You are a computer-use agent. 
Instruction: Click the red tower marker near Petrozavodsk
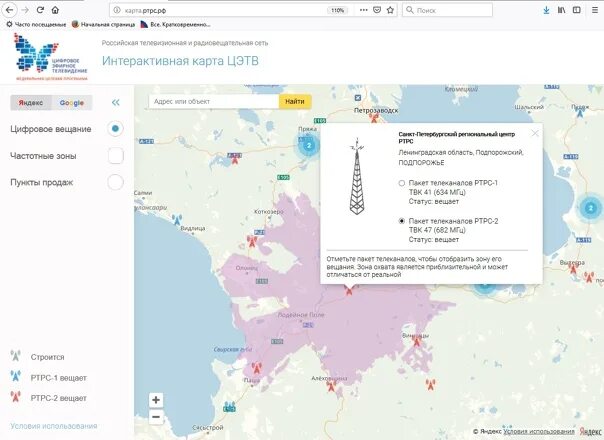[374, 118]
